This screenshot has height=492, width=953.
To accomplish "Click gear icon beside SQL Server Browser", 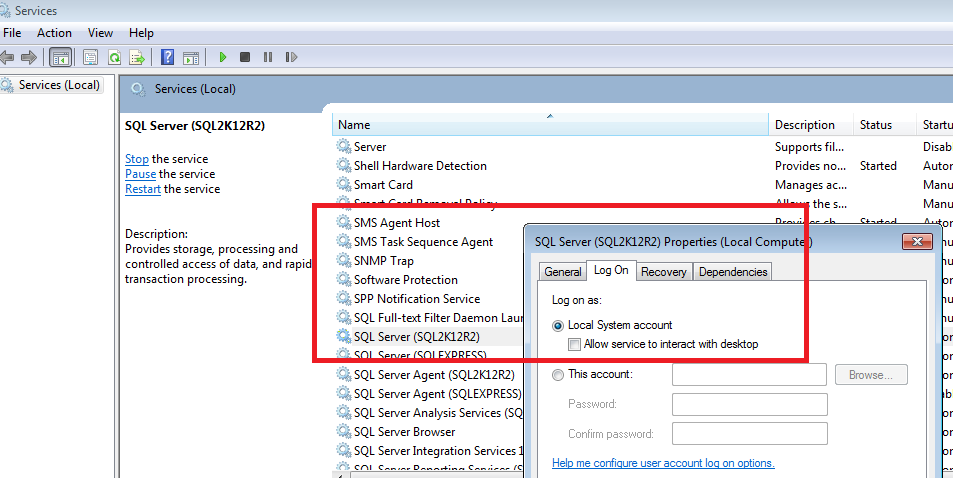I will (x=344, y=432).
